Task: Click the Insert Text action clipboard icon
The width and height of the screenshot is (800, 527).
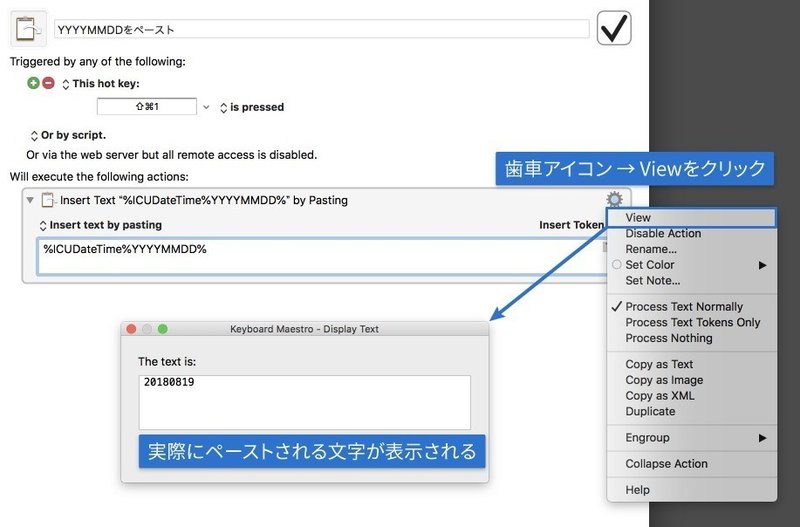Action: click(x=48, y=200)
